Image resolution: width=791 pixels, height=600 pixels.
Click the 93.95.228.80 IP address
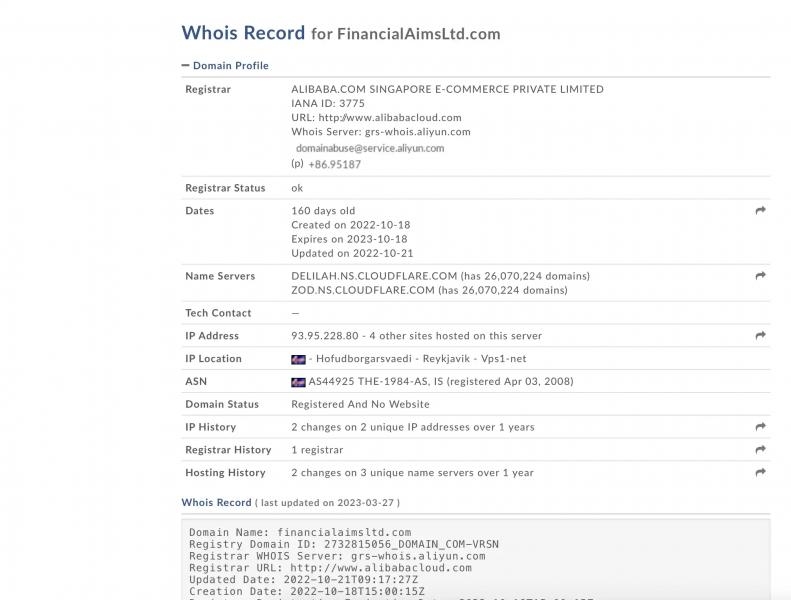point(325,336)
